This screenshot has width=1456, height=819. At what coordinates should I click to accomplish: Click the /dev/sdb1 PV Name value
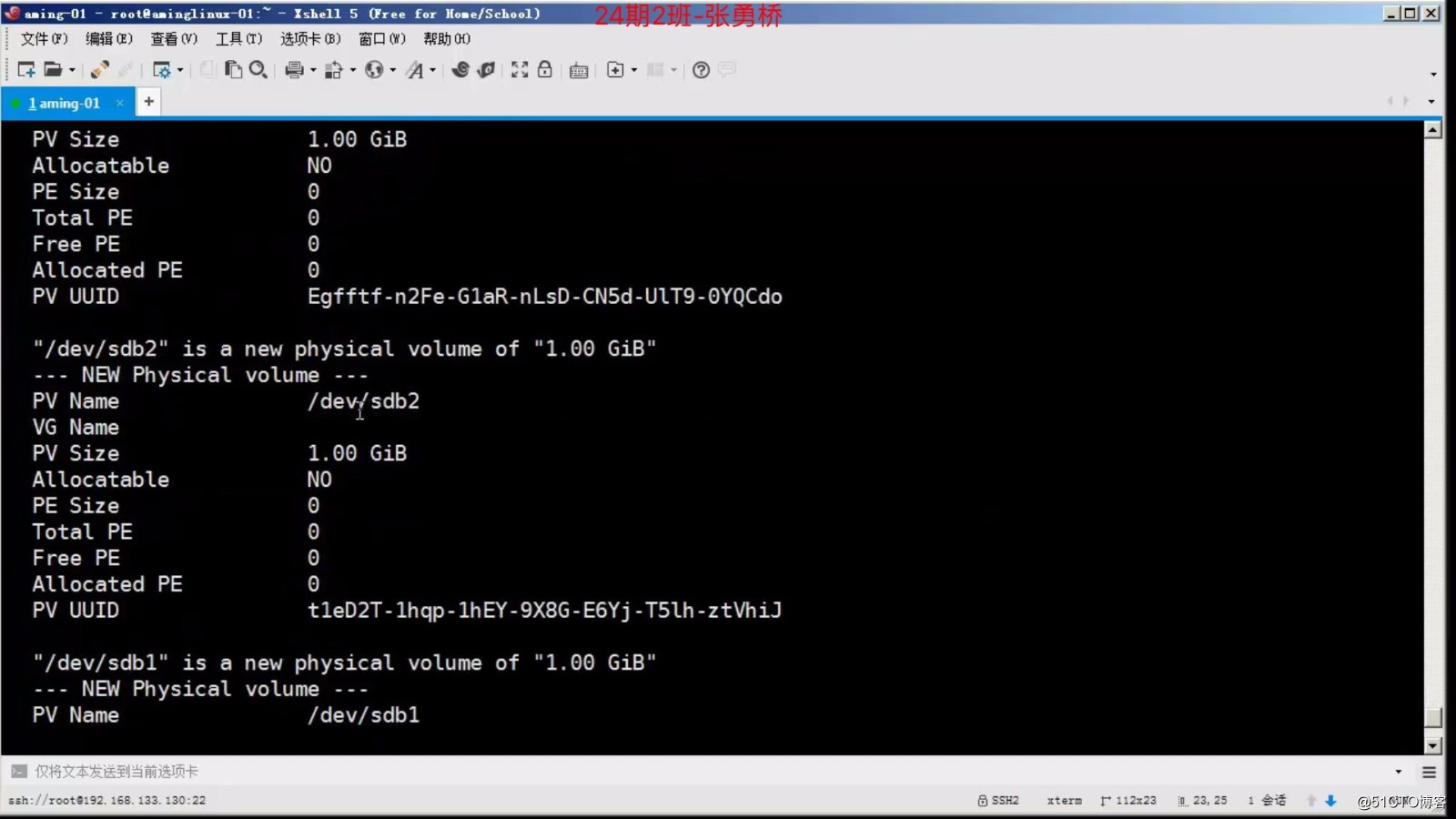point(363,715)
